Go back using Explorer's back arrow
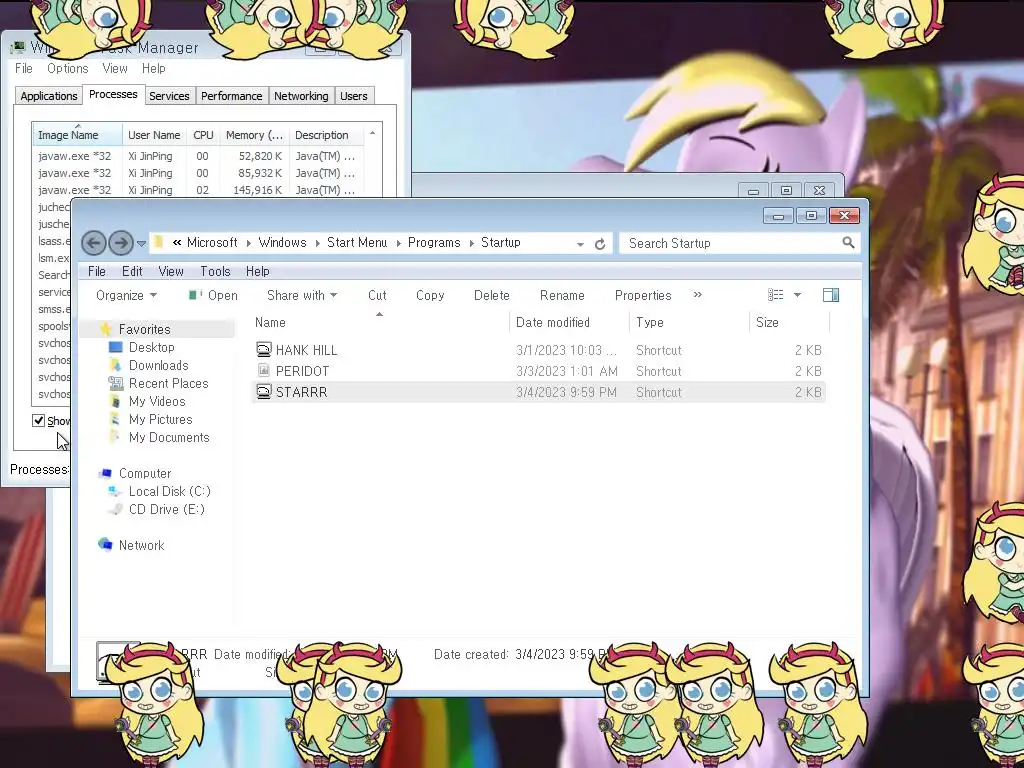The height and width of the screenshot is (768, 1024). [93, 243]
